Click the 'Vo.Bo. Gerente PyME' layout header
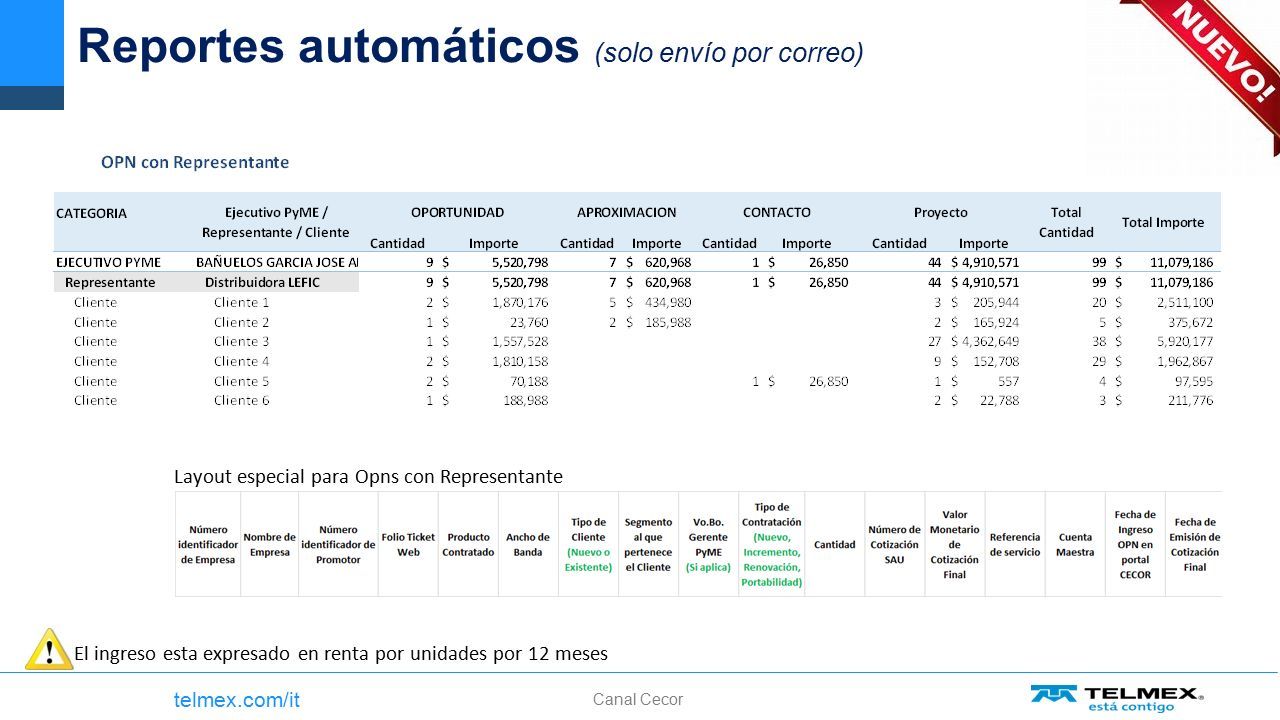This screenshot has height=720, width=1280. tap(708, 544)
